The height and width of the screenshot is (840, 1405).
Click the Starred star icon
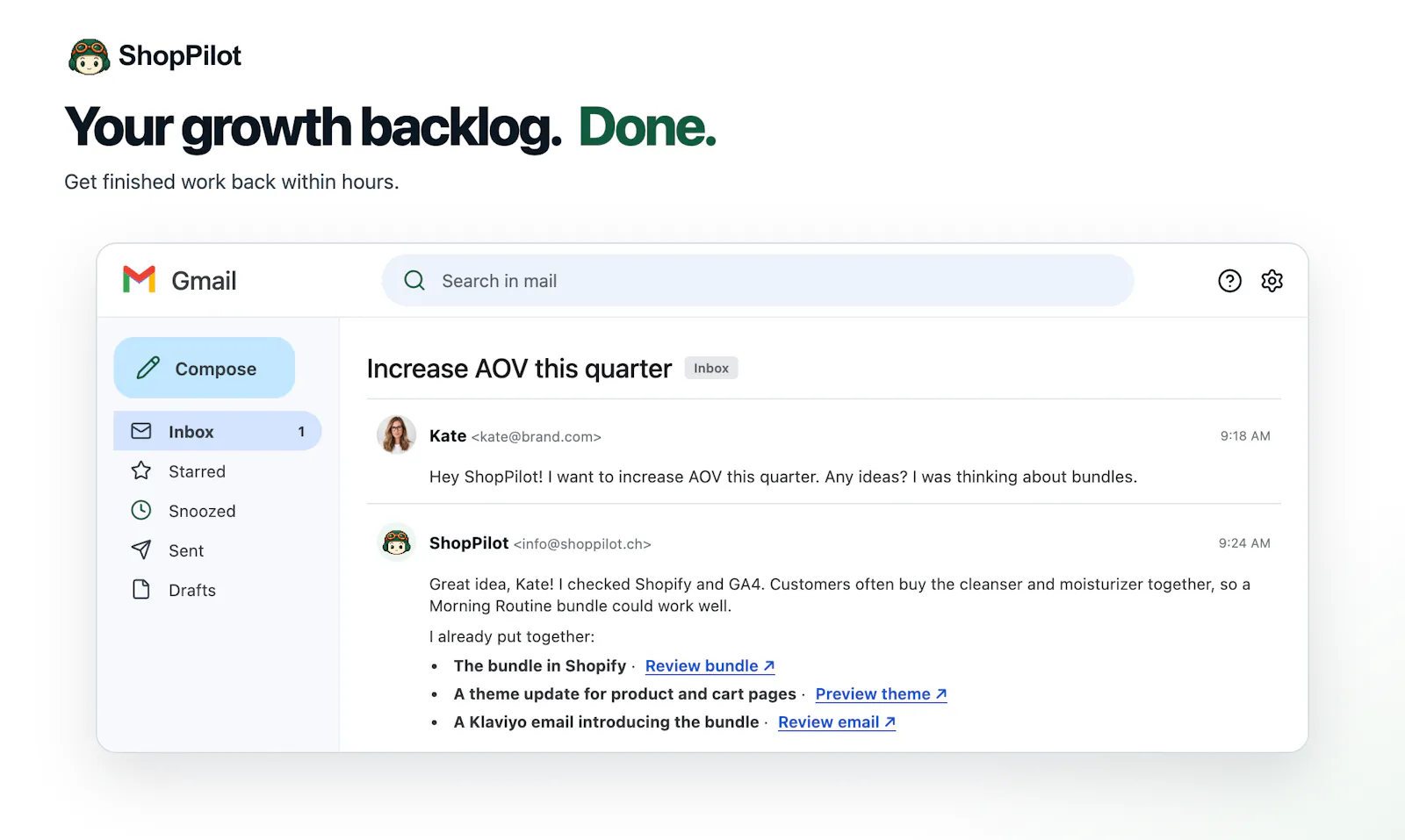(141, 470)
